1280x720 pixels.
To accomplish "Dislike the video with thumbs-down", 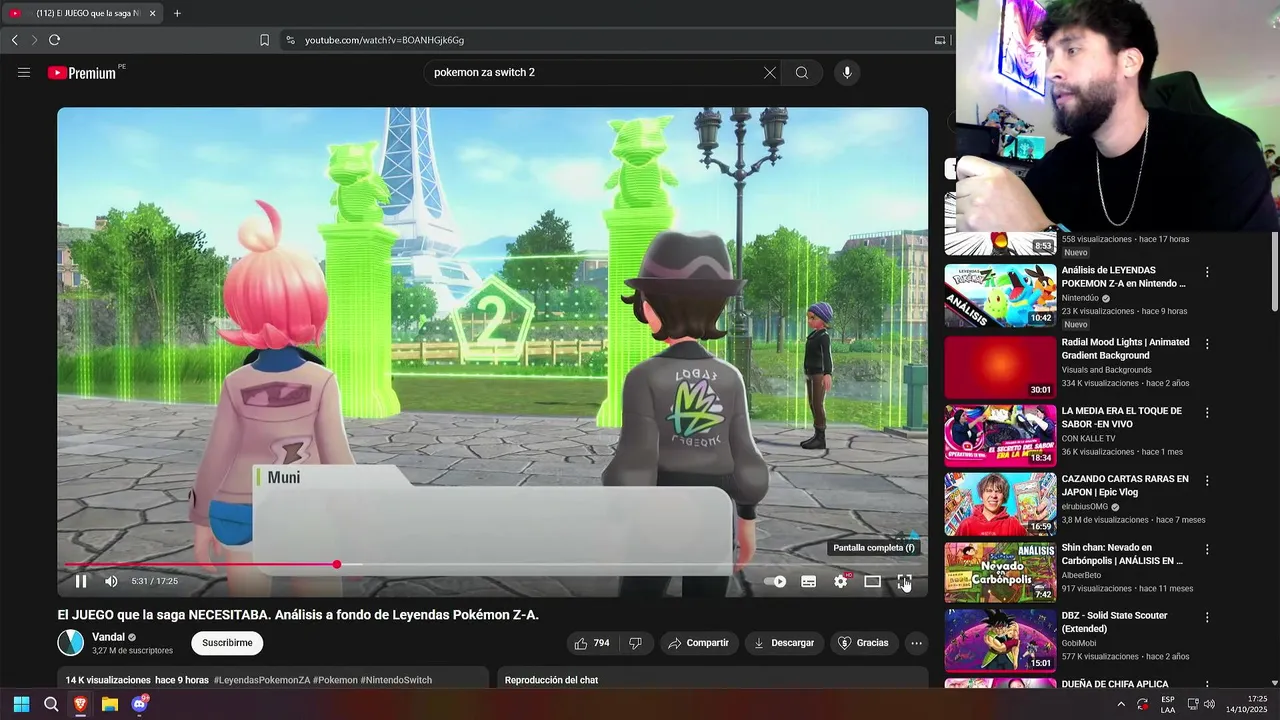I will tap(635, 643).
